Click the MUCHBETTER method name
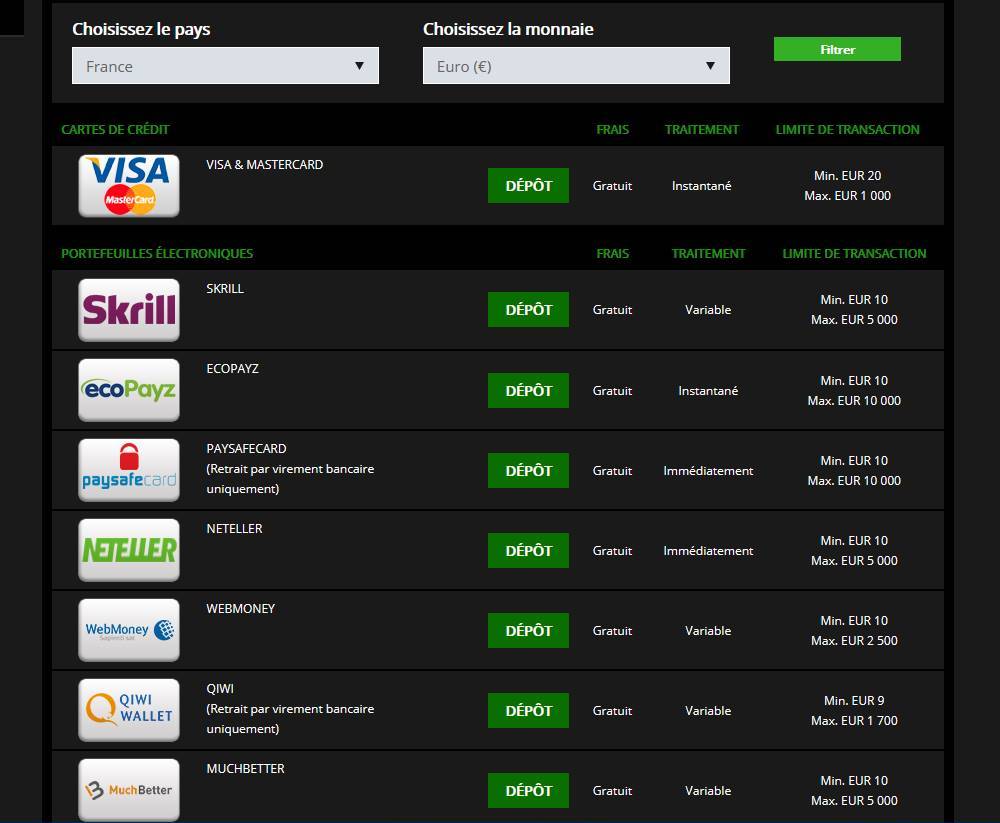The image size is (1000, 823). 246,769
